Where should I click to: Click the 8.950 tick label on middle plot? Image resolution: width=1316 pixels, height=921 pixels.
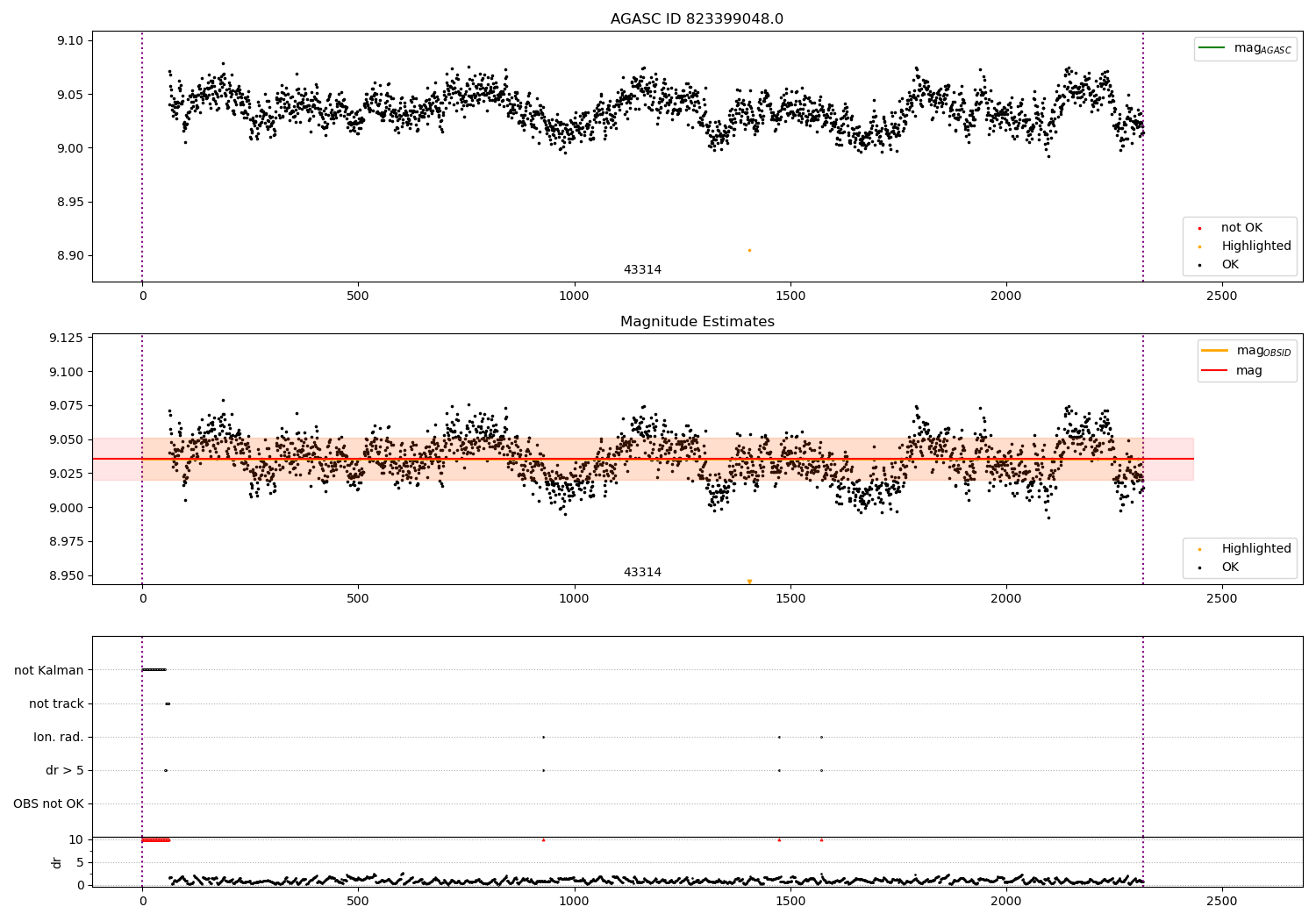click(68, 576)
